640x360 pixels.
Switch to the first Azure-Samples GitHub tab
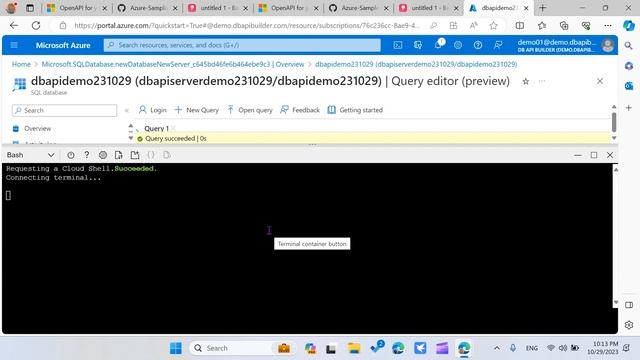[147, 8]
